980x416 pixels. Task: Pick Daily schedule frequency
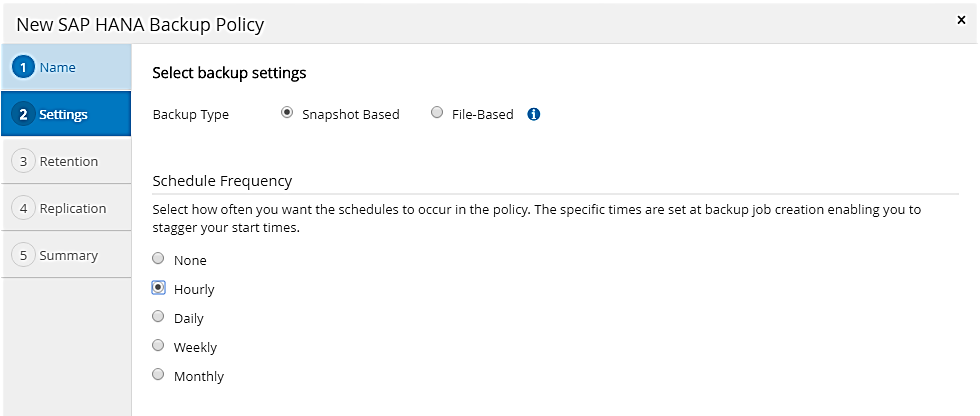click(158, 317)
